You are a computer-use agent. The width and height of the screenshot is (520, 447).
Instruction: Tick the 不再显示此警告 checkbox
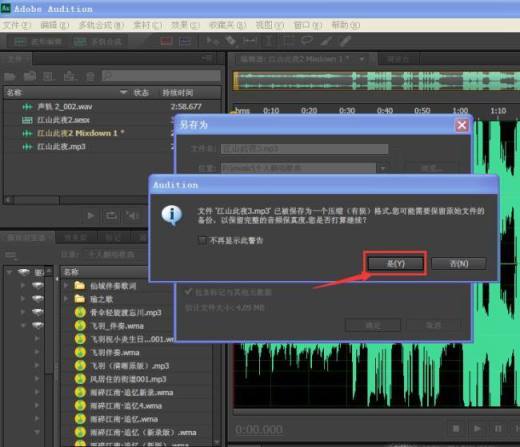point(202,240)
